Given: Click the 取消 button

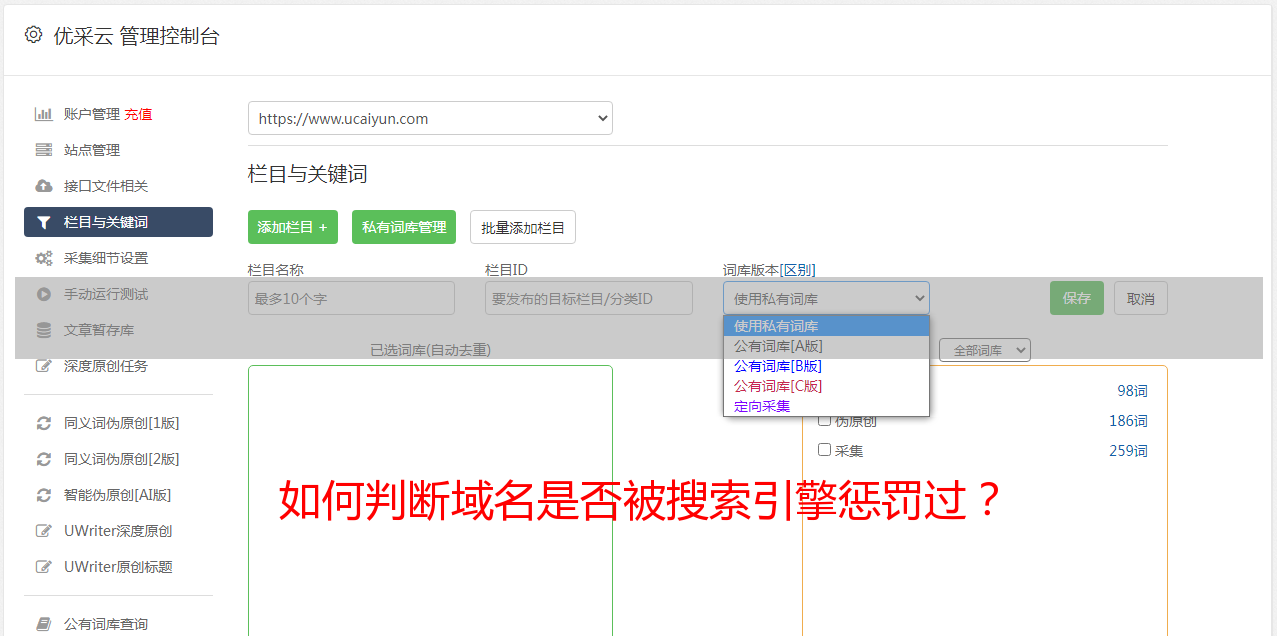Looking at the screenshot, I should 1141,298.
